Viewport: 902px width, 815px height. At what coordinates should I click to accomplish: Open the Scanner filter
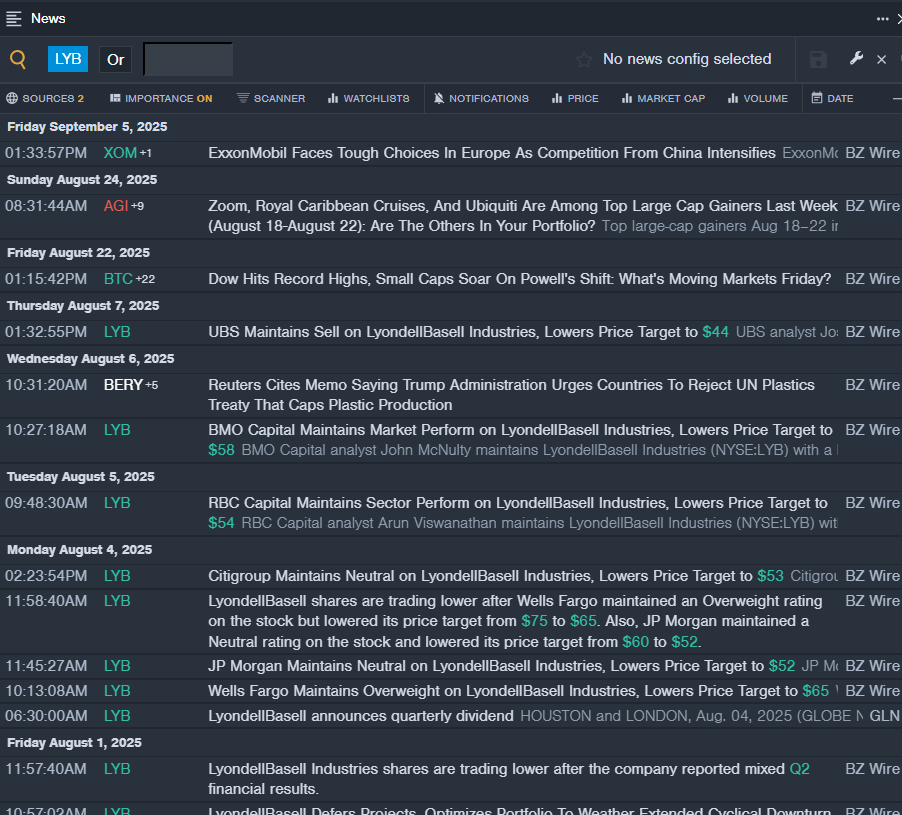coord(271,98)
